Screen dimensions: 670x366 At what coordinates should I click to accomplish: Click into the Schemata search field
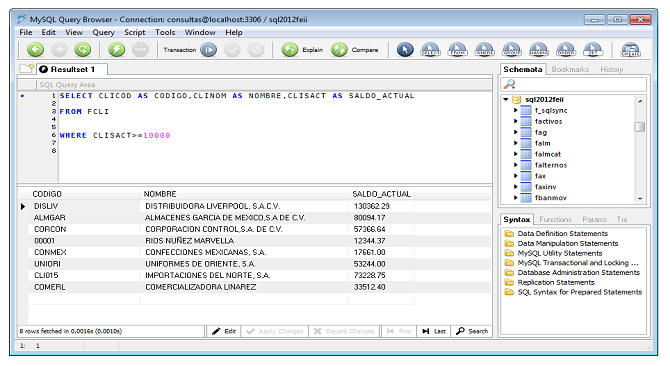coord(574,84)
